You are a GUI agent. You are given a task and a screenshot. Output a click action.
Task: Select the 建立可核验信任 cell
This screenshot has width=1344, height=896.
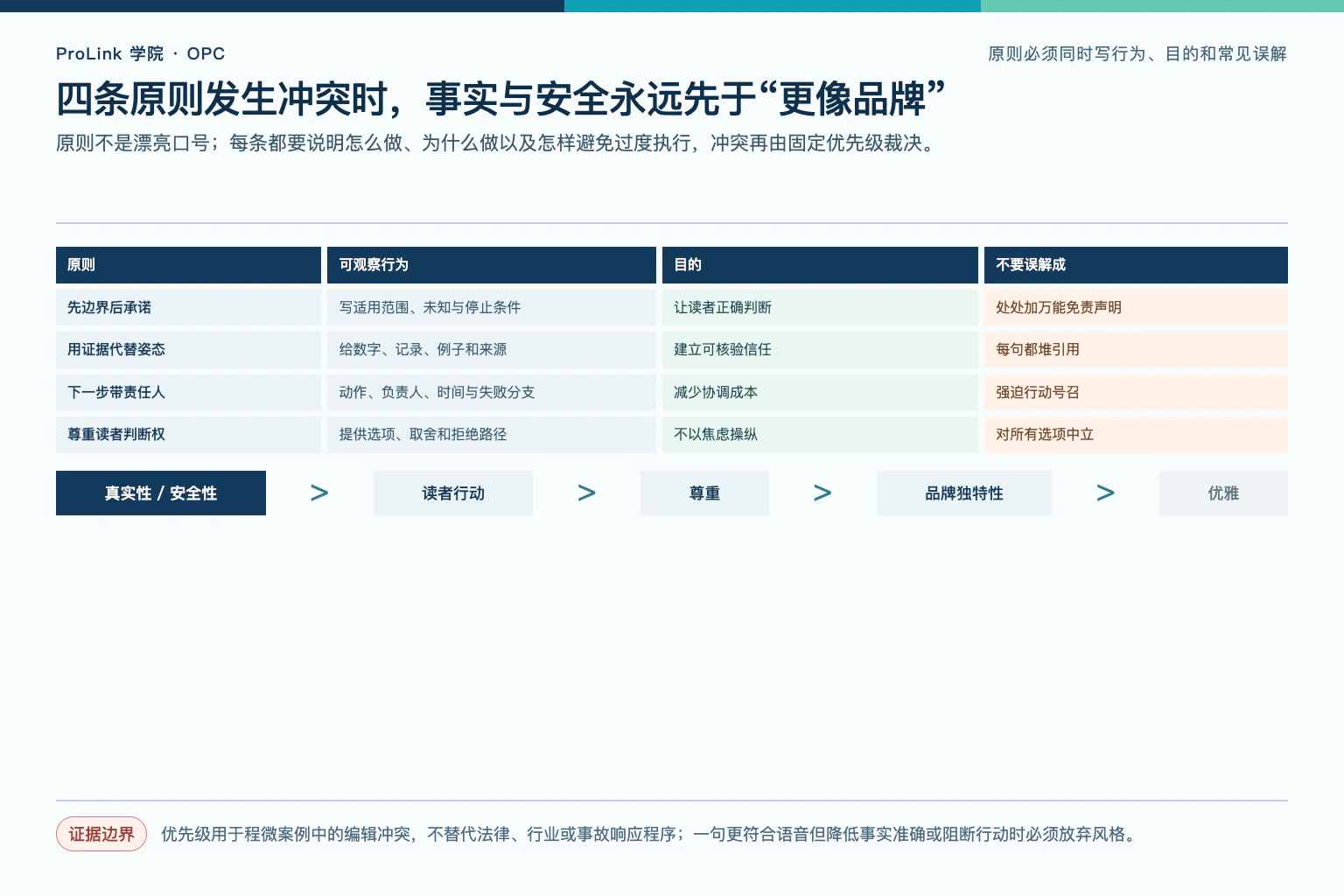[x=820, y=349]
